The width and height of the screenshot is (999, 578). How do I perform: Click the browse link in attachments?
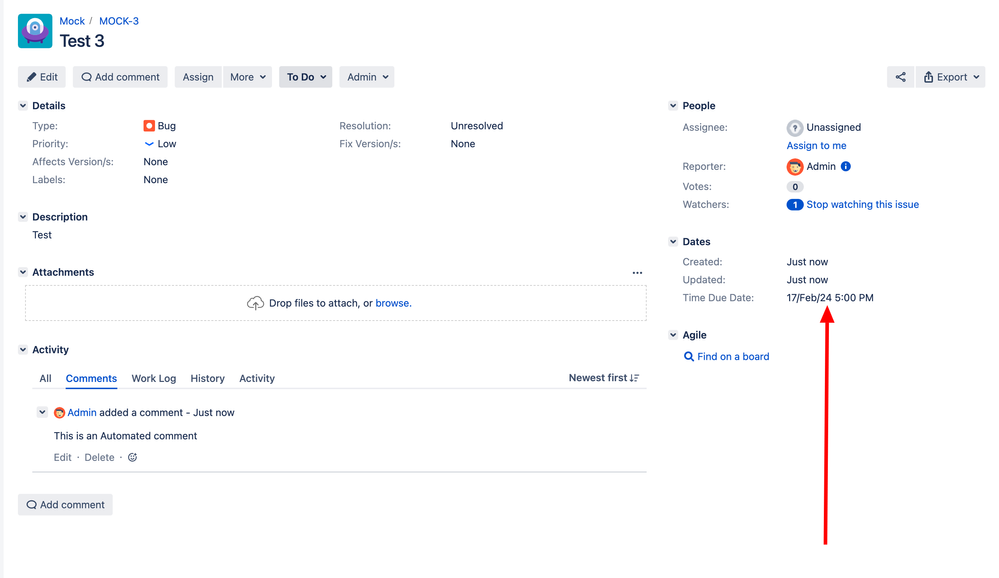point(393,303)
